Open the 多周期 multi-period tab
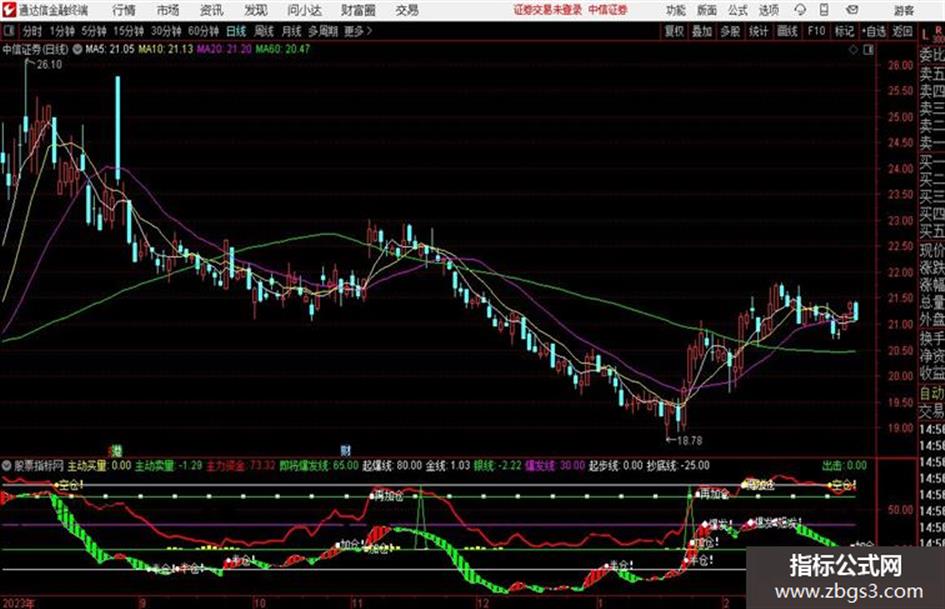This screenshot has height=609, width=945. pyautogui.click(x=323, y=31)
